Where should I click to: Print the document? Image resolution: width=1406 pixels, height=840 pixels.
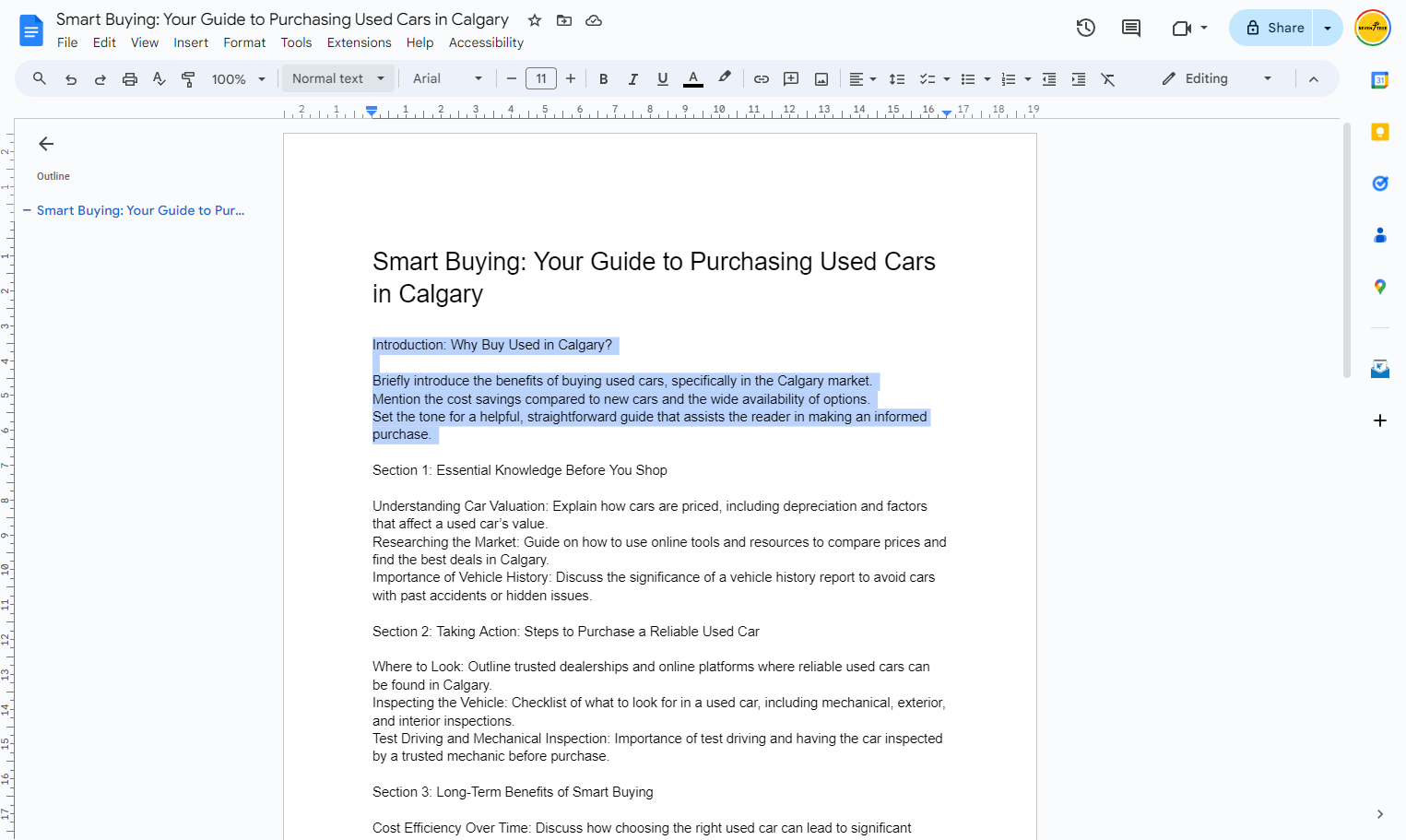(x=130, y=79)
